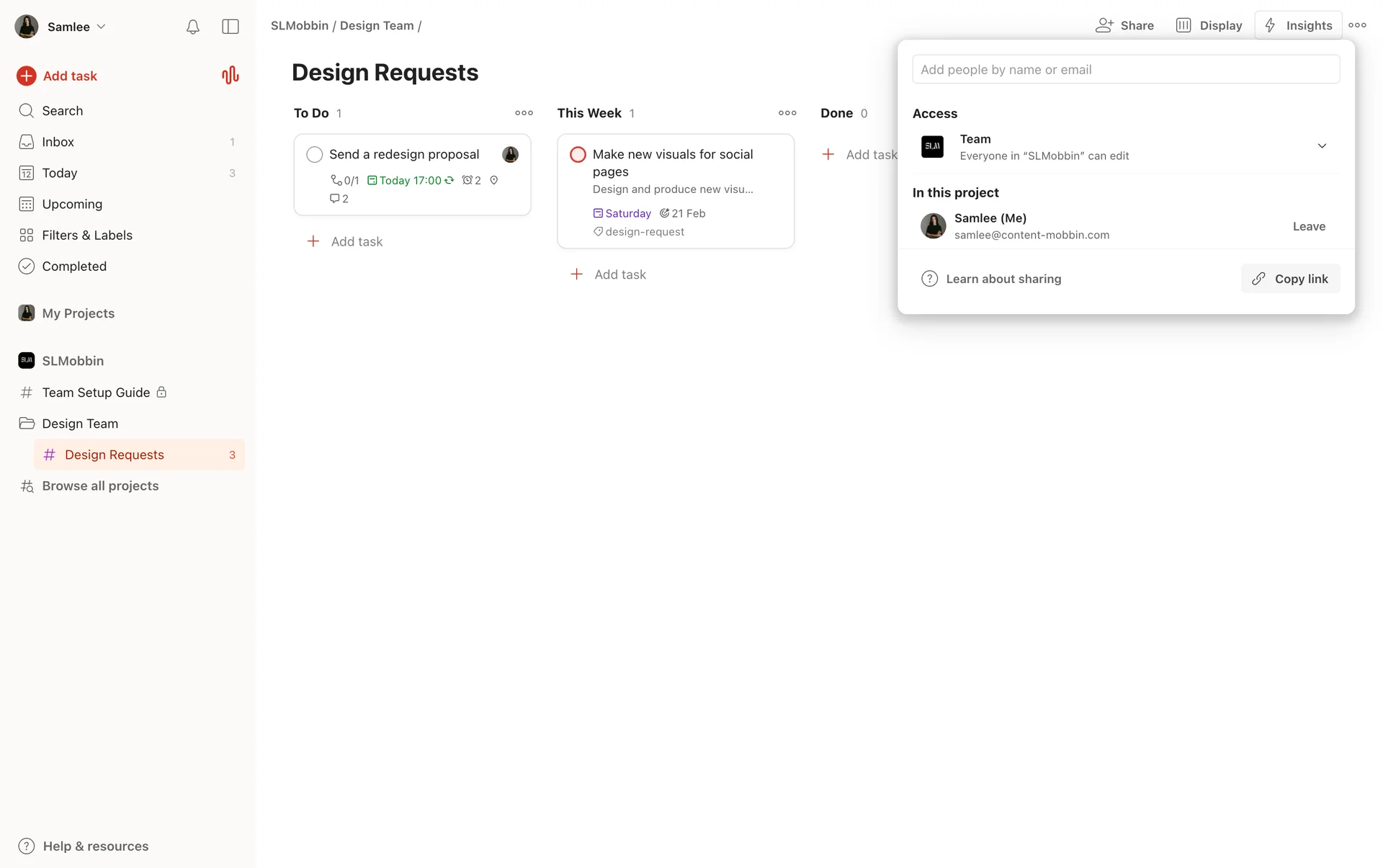Click the red Add task plus icon
This screenshot has width=1383, height=868.
(27, 76)
